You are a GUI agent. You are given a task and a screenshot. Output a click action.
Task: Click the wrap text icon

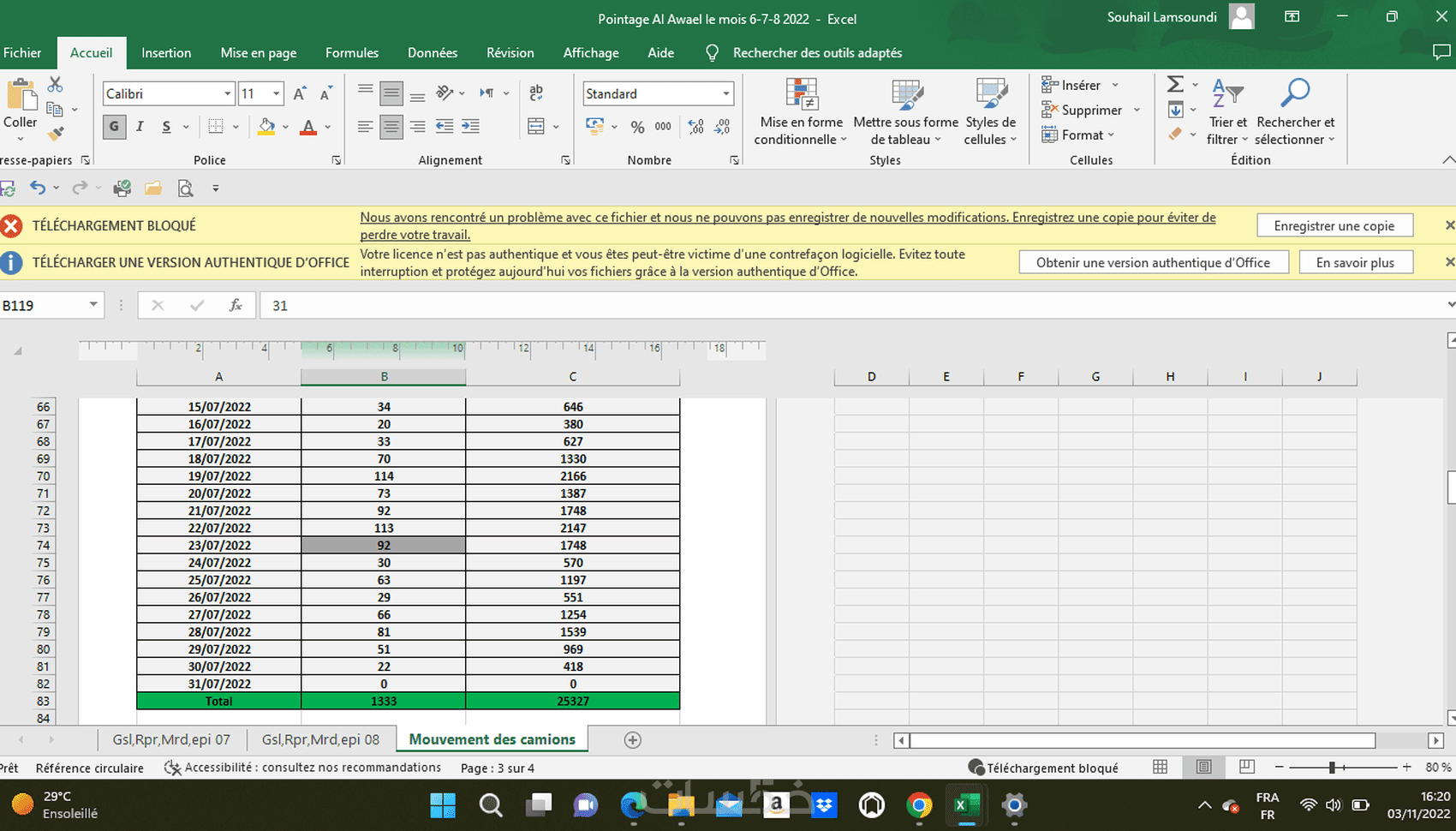[x=536, y=93]
